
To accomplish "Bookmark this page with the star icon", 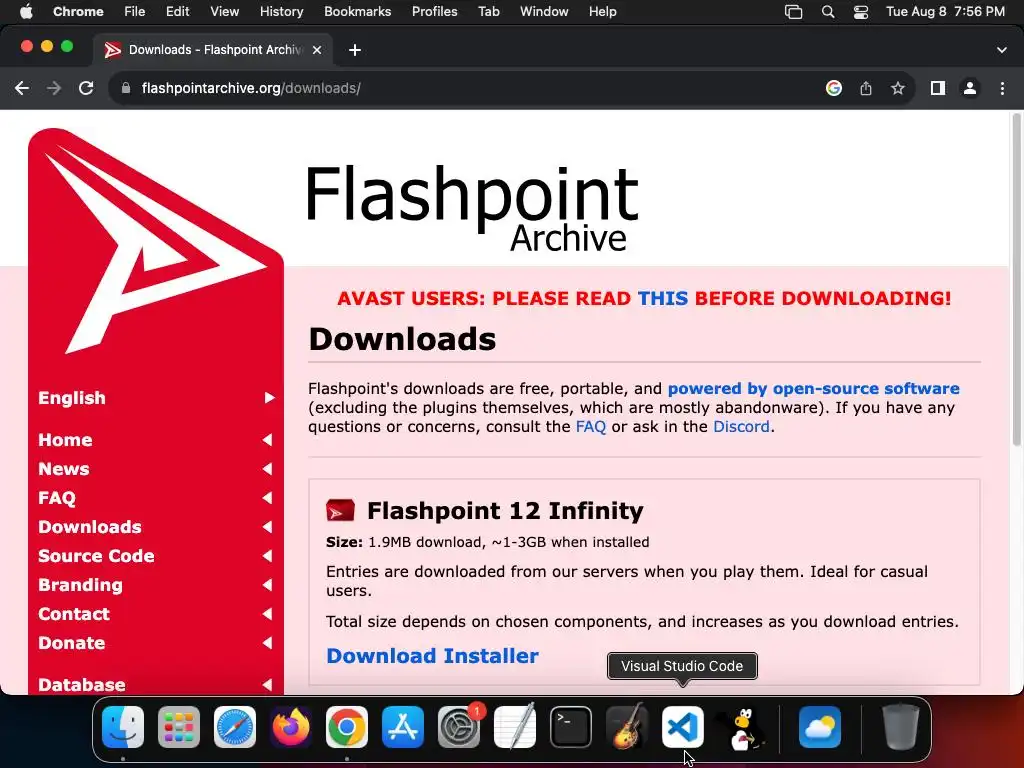I will click(x=898, y=88).
